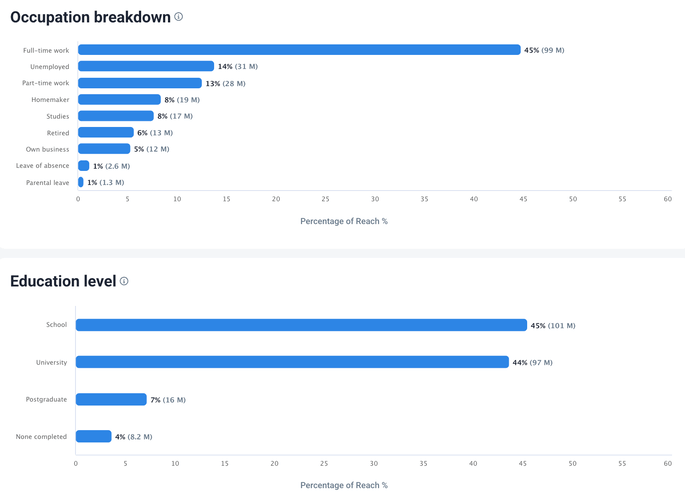
Task: Click the 45% (101 M) School value label
Action: [553, 325]
